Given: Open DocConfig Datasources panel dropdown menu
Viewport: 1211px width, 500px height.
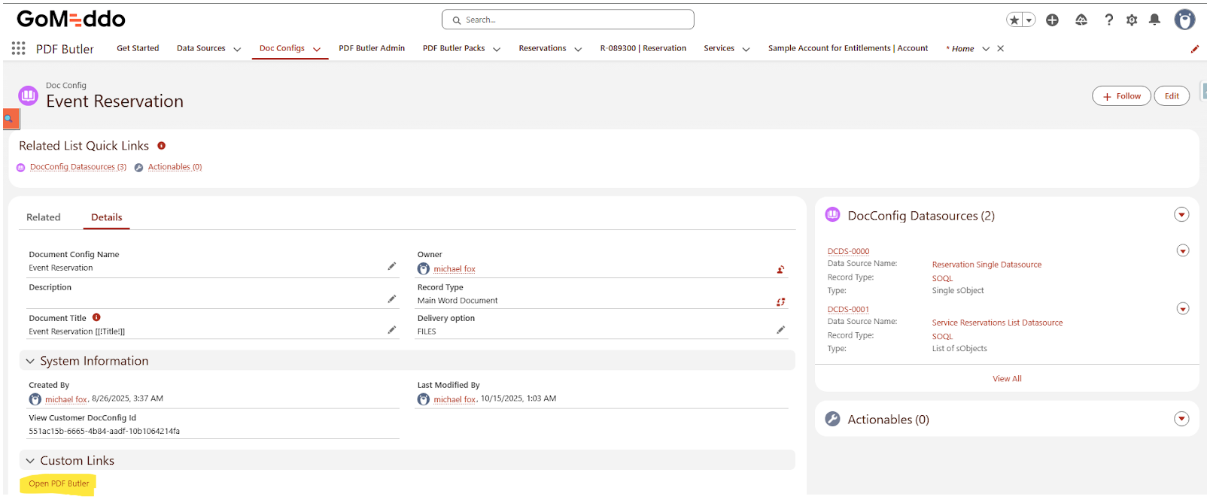Looking at the screenshot, I should [x=1182, y=215].
